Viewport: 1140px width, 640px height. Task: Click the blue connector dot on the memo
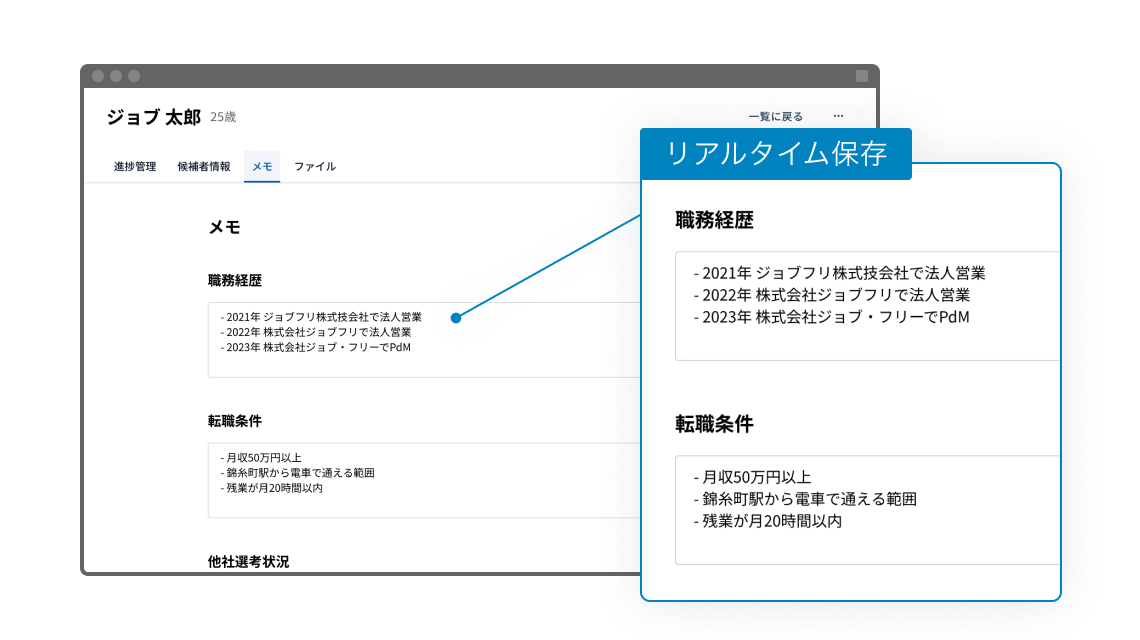click(x=455, y=317)
